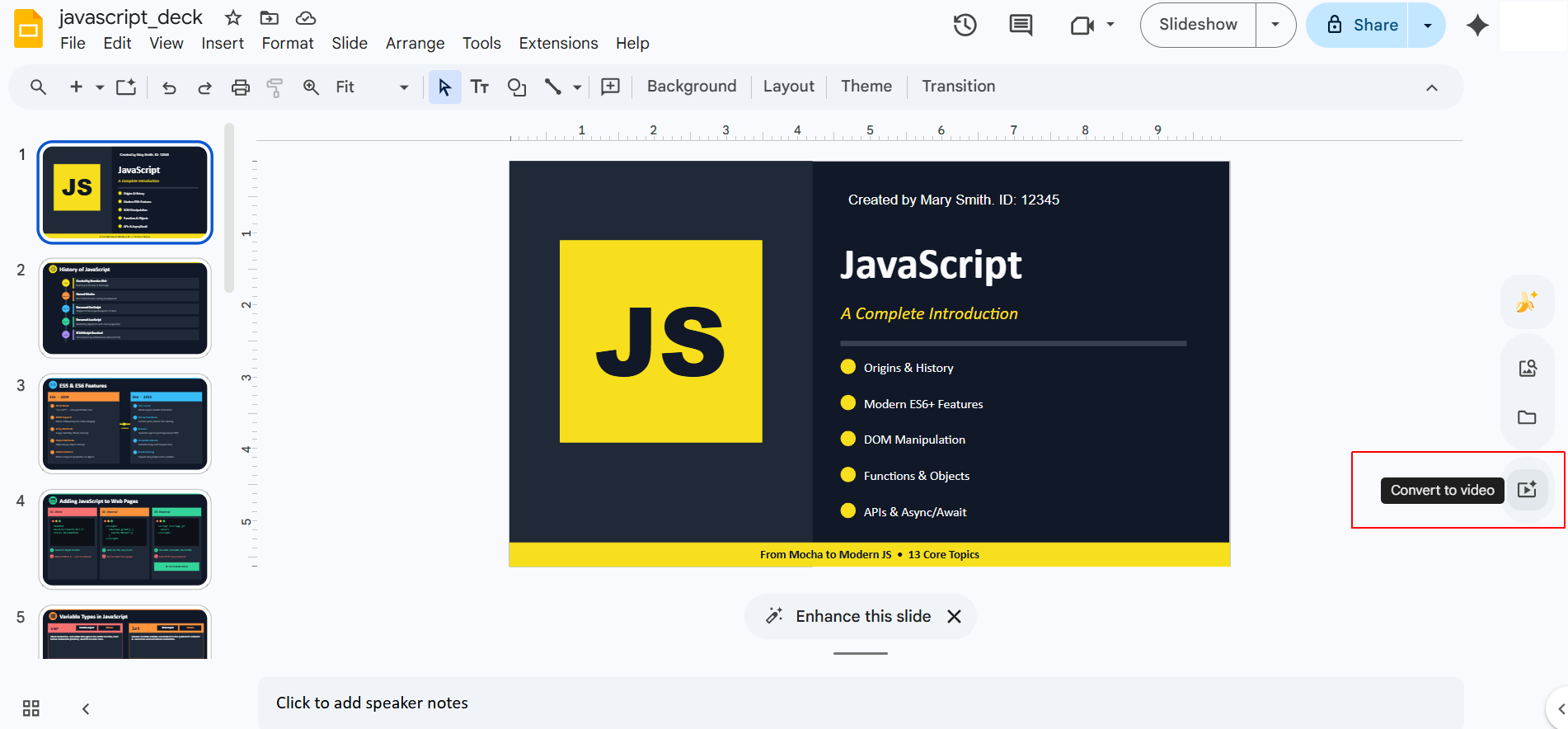Screen dimensions: 1568x729
Task: Search the menus magnifier icon
Action: click(38, 87)
